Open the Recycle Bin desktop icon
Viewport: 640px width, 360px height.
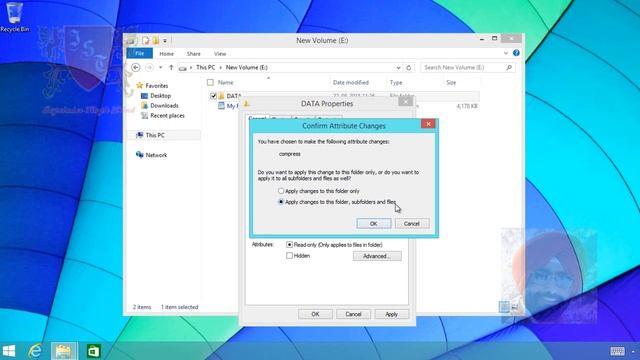click(14, 17)
